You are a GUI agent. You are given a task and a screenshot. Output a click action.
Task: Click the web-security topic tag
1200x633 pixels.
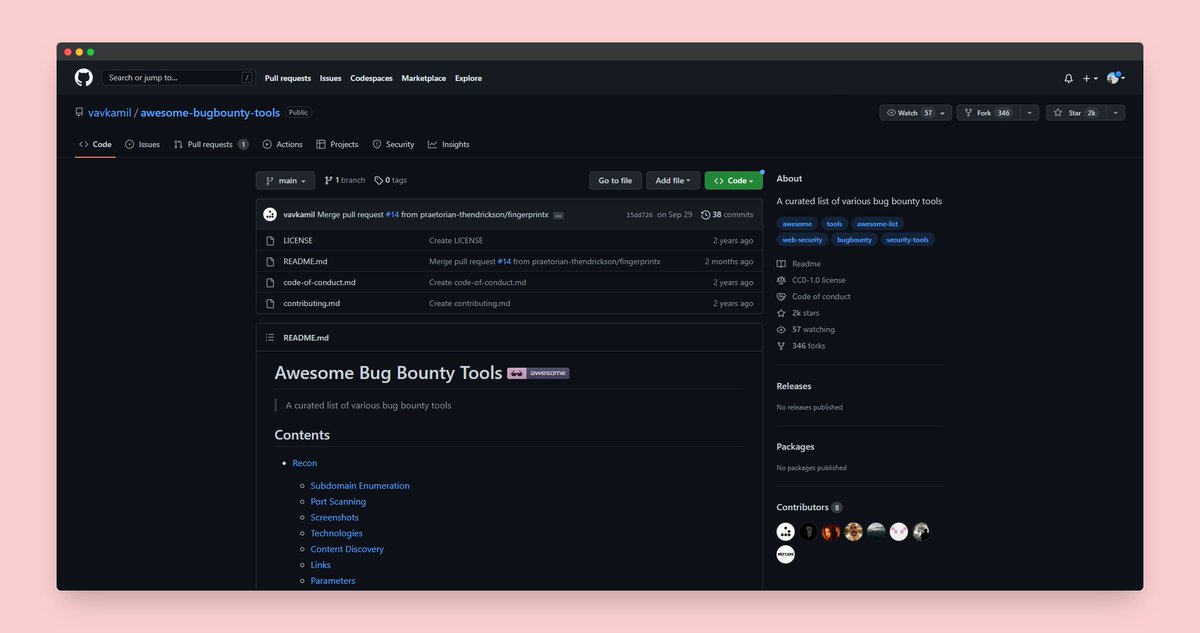click(802, 240)
